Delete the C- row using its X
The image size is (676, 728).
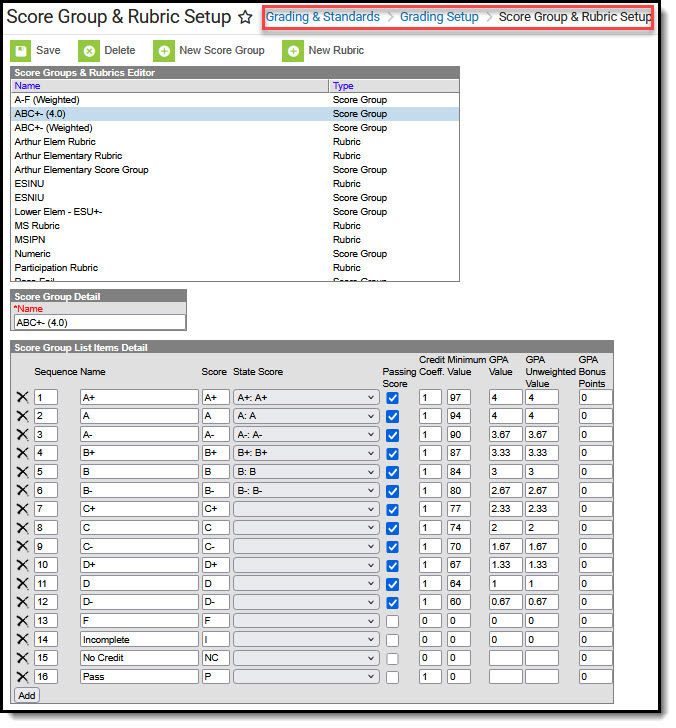pos(22,546)
